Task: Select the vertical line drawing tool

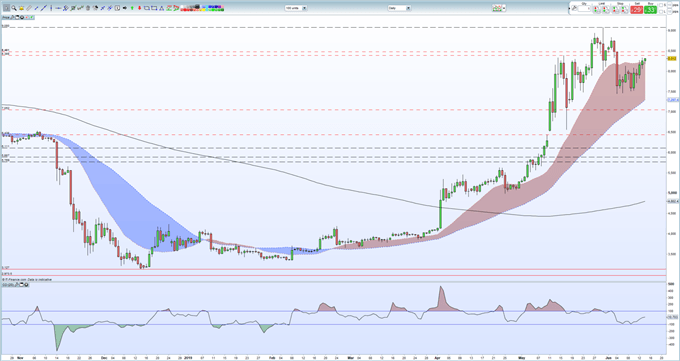Action: pos(51,8)
